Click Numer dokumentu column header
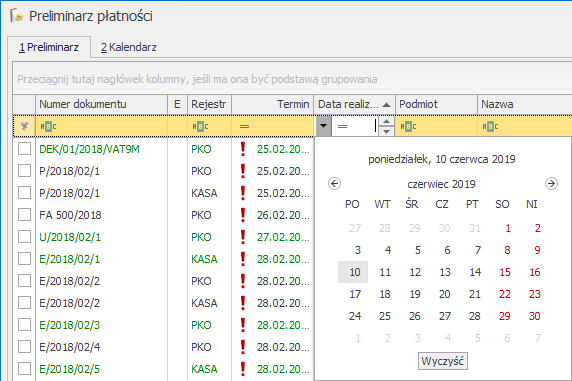 (x=101, y=104)
